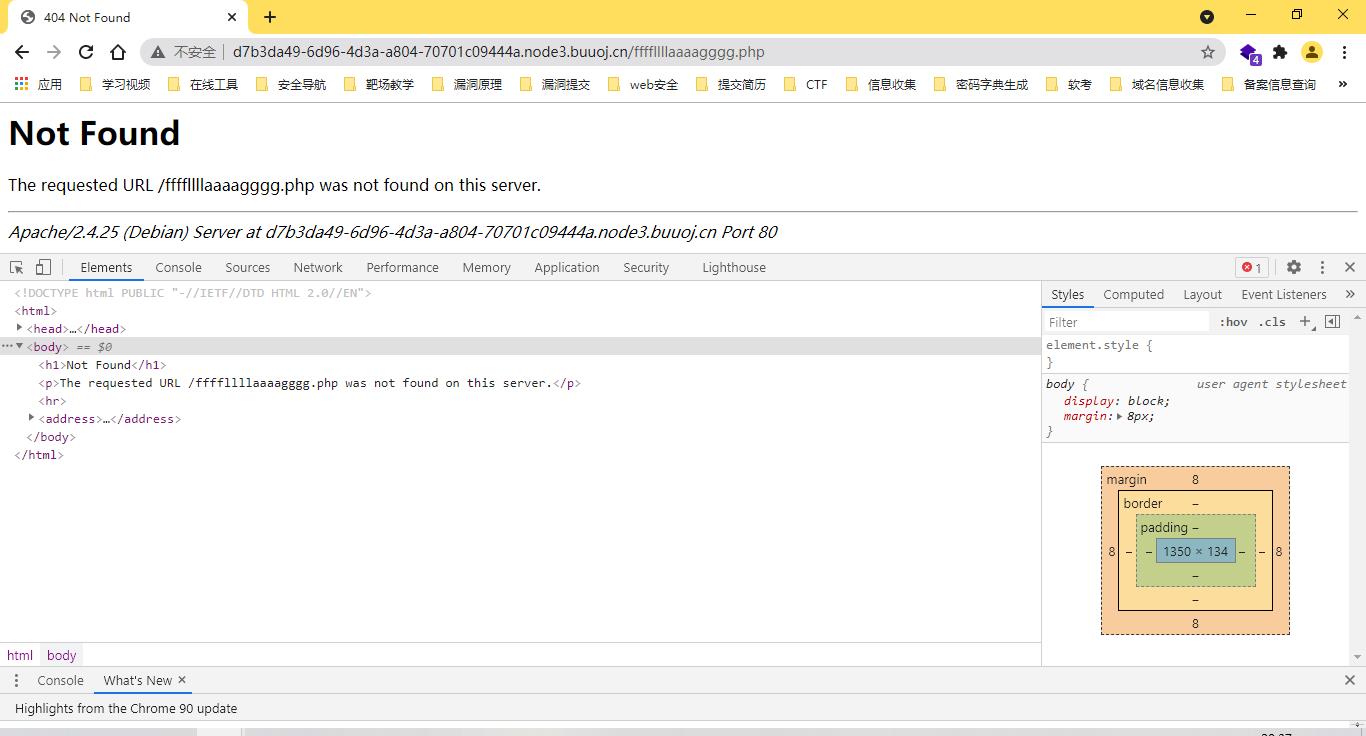Screen dimensions: 1366x736
Task: Open the drawer three-dot menu
Action: (16, 680)
